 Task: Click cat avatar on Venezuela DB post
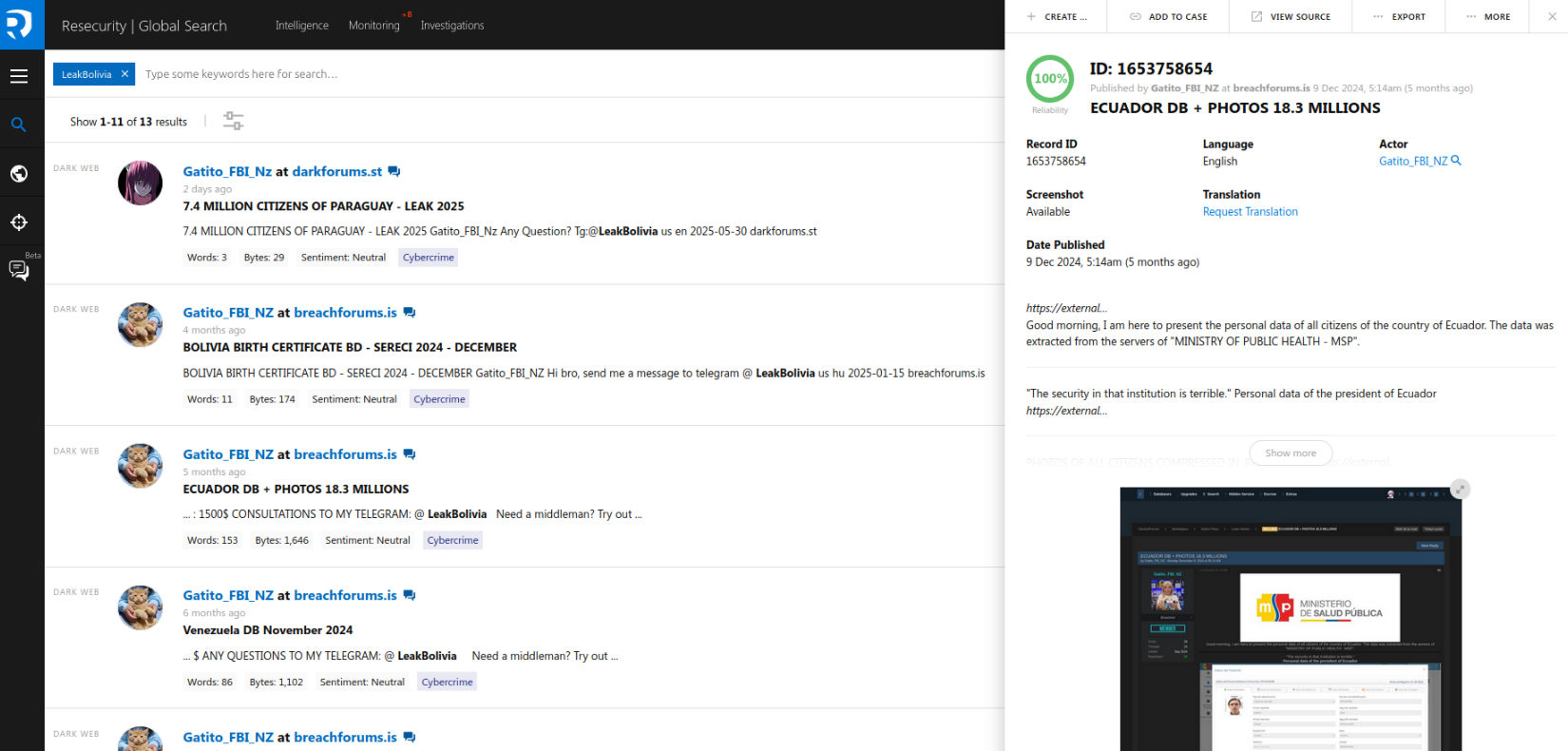tap(141, 607)
